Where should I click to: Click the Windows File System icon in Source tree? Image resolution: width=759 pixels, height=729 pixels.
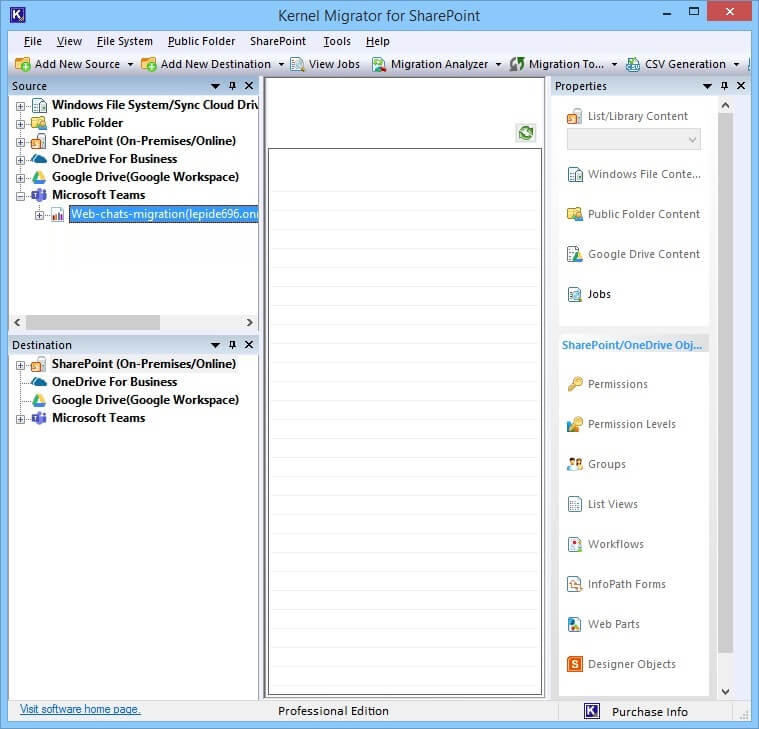point(39,105)
